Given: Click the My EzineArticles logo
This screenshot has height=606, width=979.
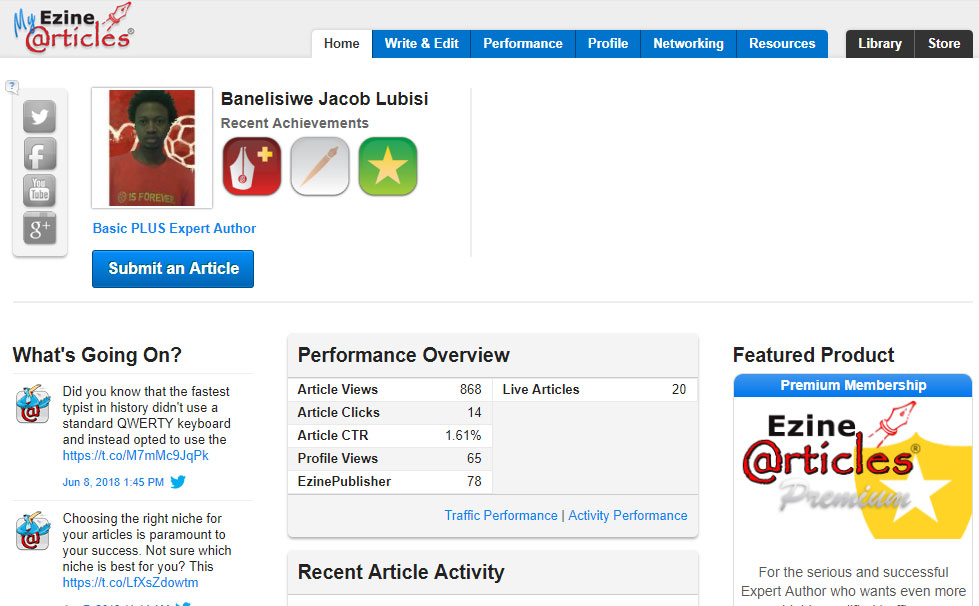Looking at the screenshot, I should (x=74, y=27).
